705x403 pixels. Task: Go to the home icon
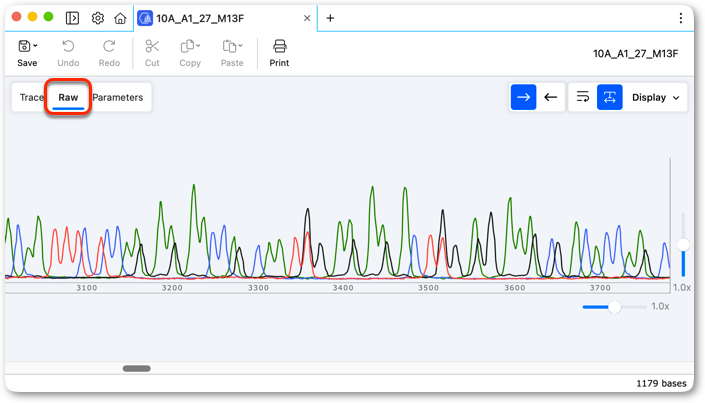click(x=120, y=18)
